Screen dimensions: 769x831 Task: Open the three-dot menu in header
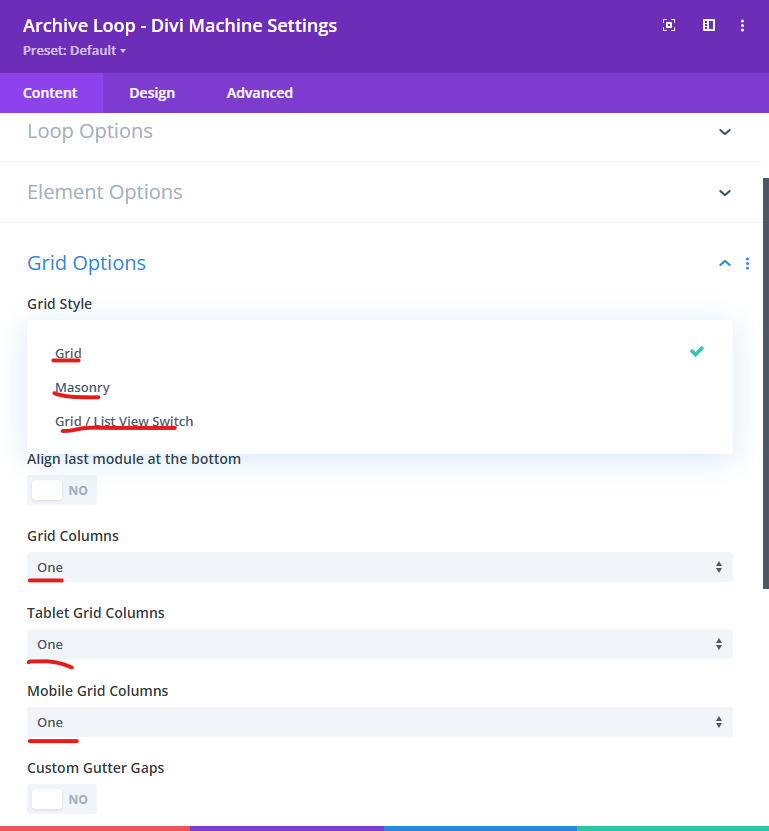[x=742, y=26]
